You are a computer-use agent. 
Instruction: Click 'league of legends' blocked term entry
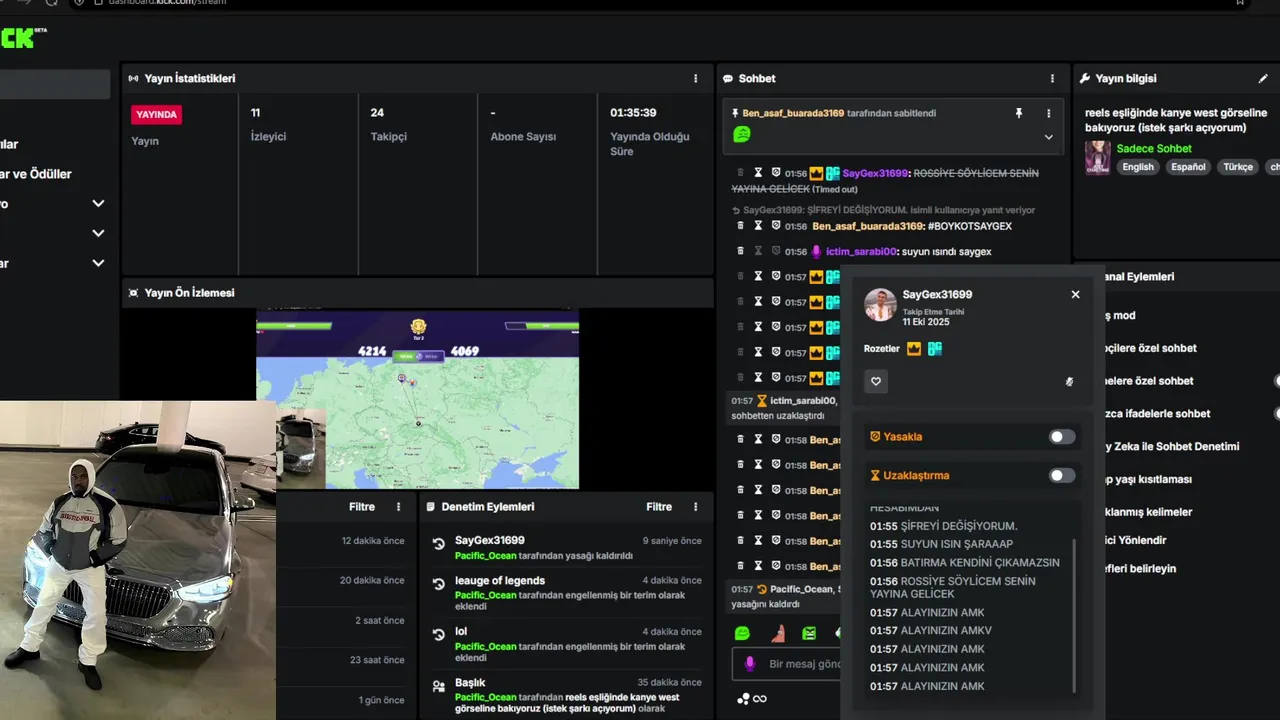[x=568, y=593]
